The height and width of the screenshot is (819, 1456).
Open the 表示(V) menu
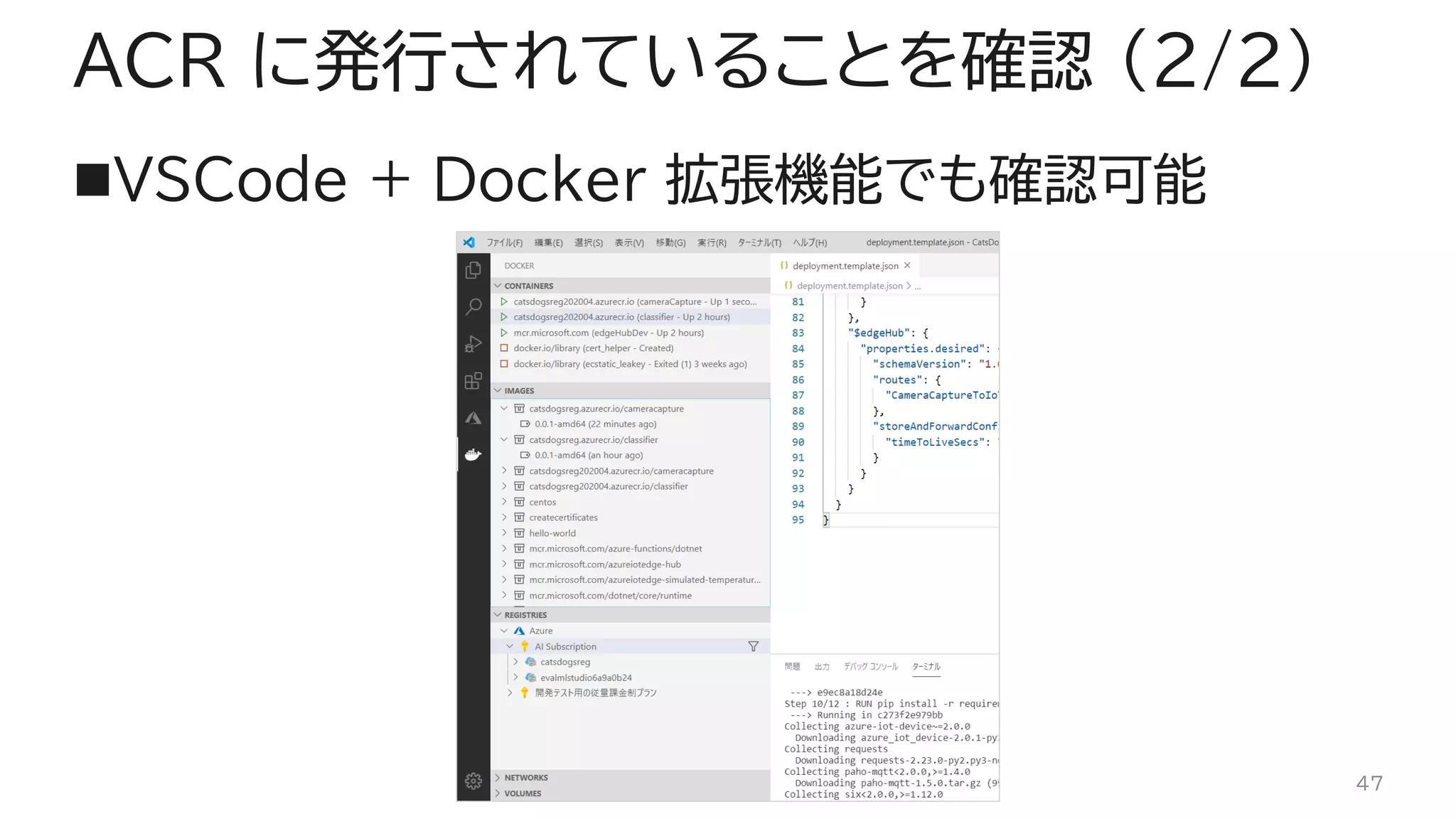629,242
